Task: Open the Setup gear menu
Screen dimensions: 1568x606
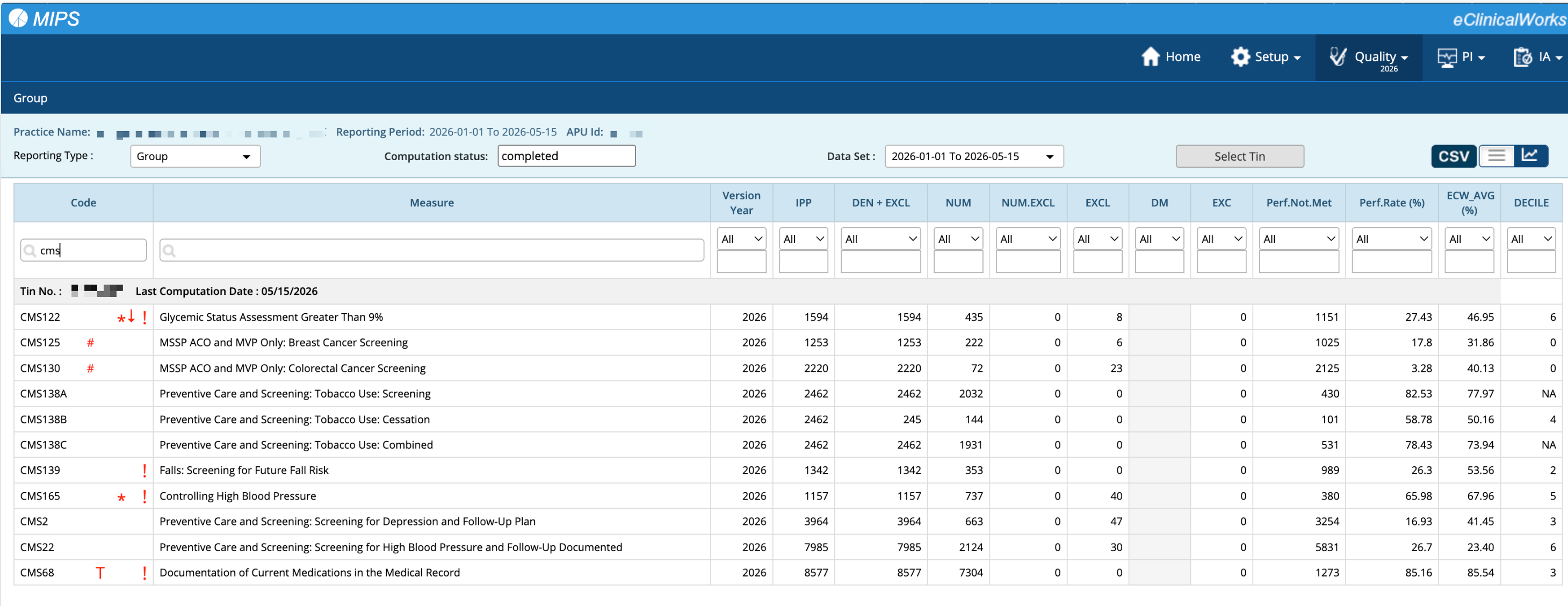Action: (x=1266, y=56)
